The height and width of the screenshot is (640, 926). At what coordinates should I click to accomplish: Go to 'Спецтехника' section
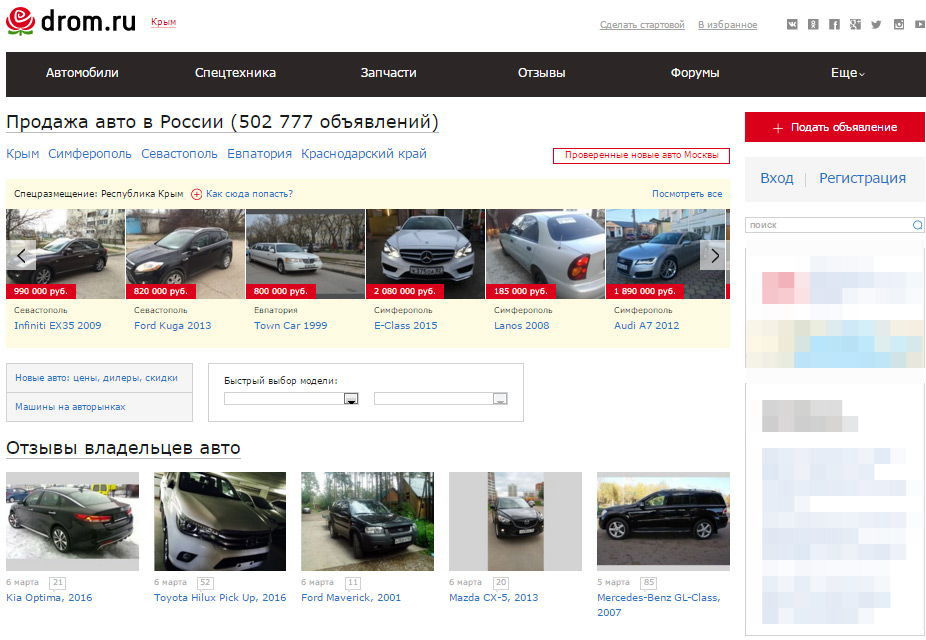[235, 73]
